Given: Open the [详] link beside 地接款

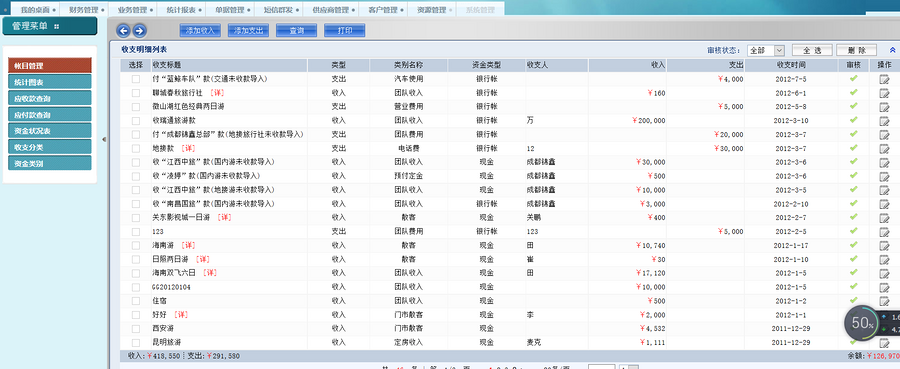Looking at the screenshot, I should tap(188, 149).
